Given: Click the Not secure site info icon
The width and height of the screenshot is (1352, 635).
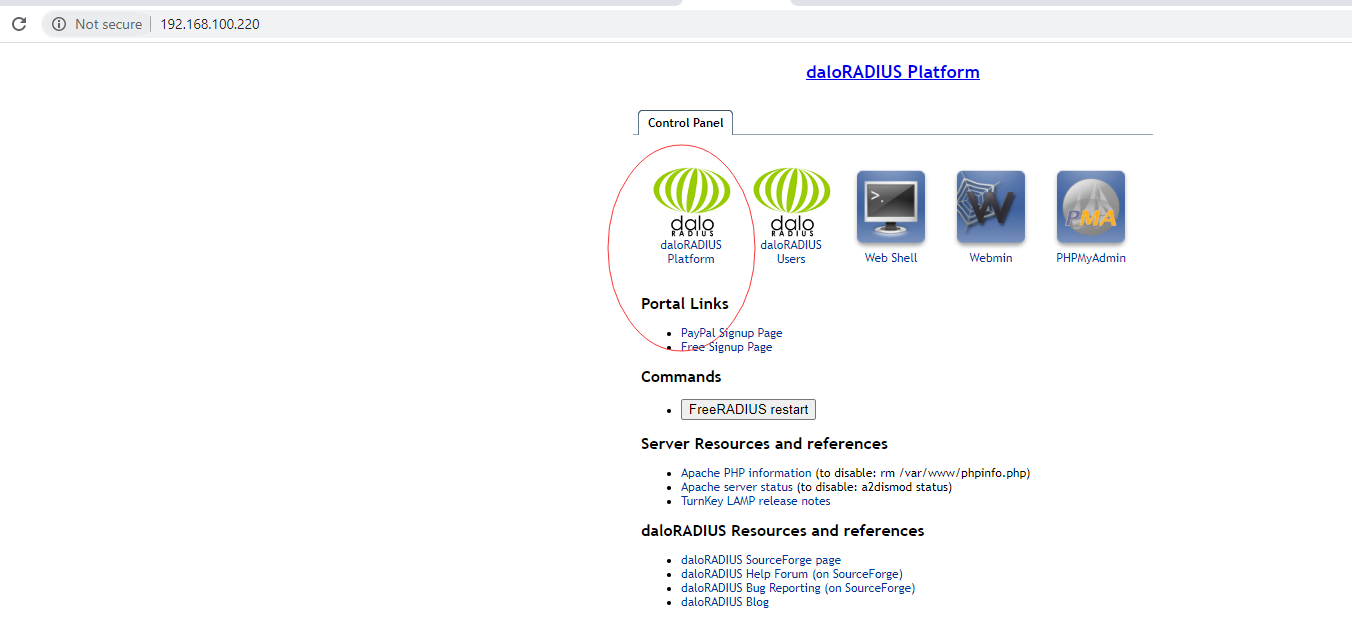Looking at the screenshot, I should click(x=59, y=24).
